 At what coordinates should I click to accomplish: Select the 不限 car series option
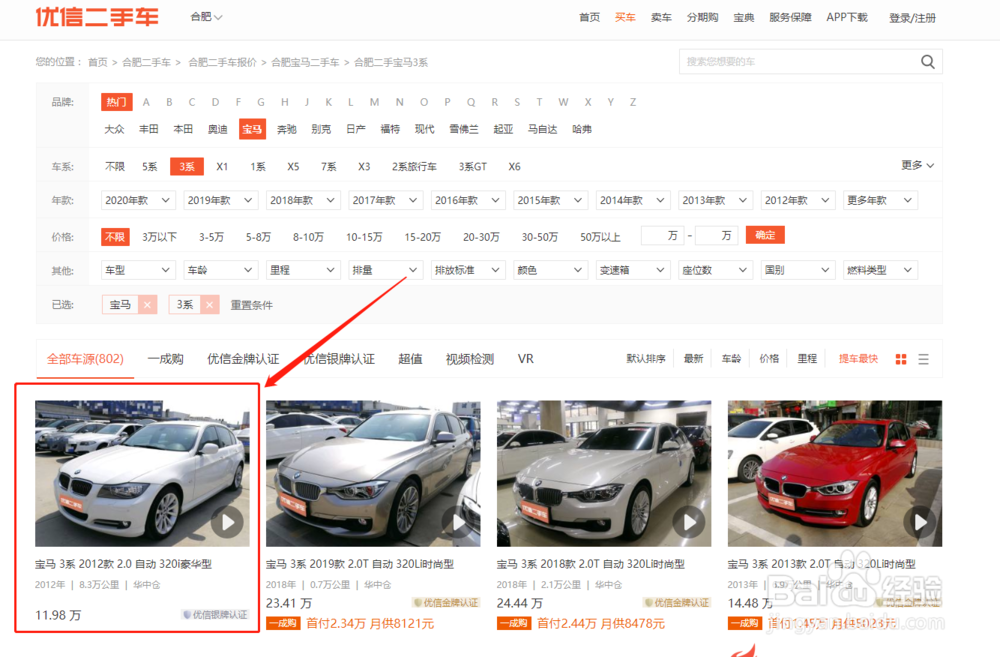pyautogui.click(x=115, y=166)
